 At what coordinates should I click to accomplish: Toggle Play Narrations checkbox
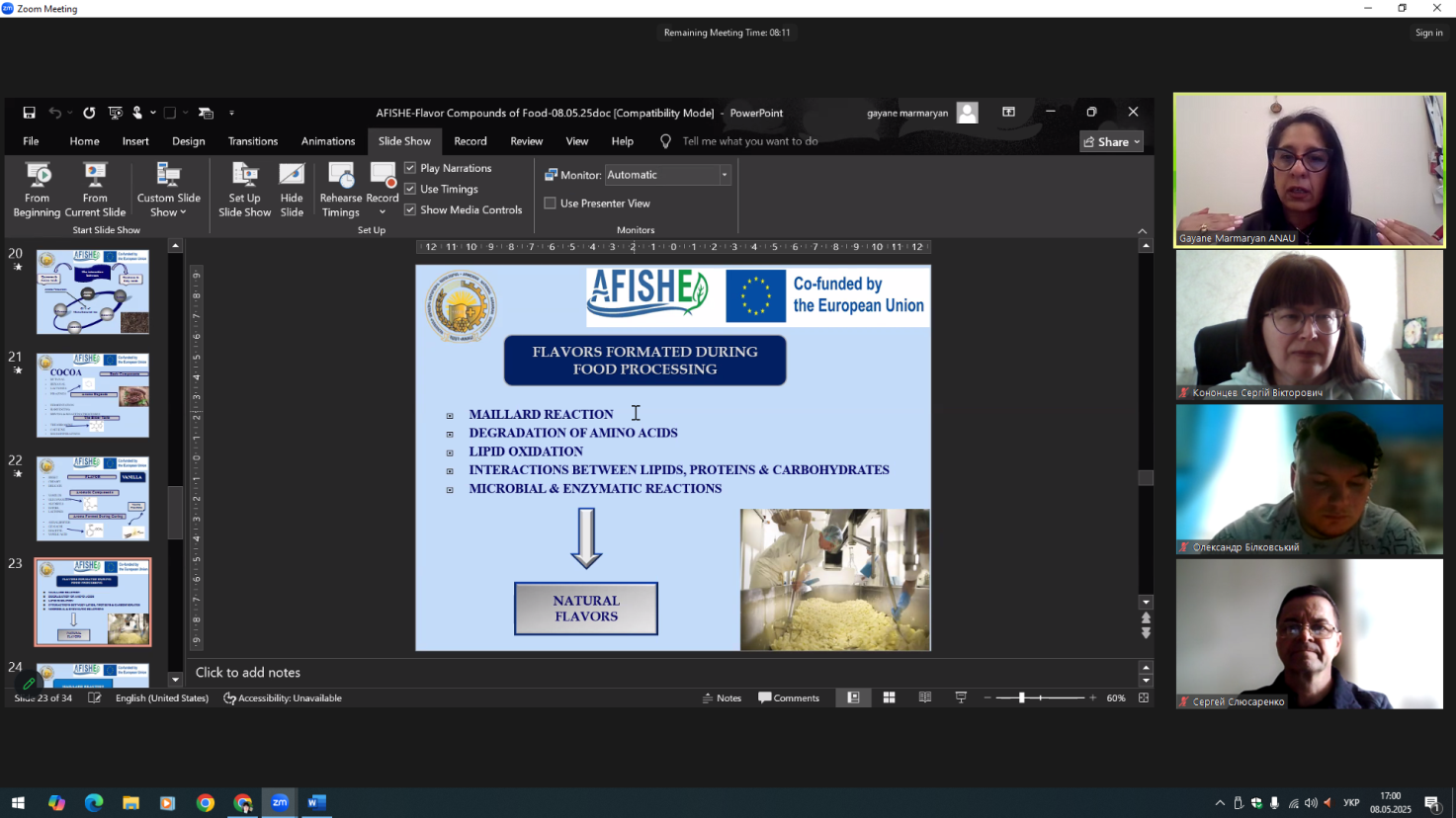tap(410, 168)
